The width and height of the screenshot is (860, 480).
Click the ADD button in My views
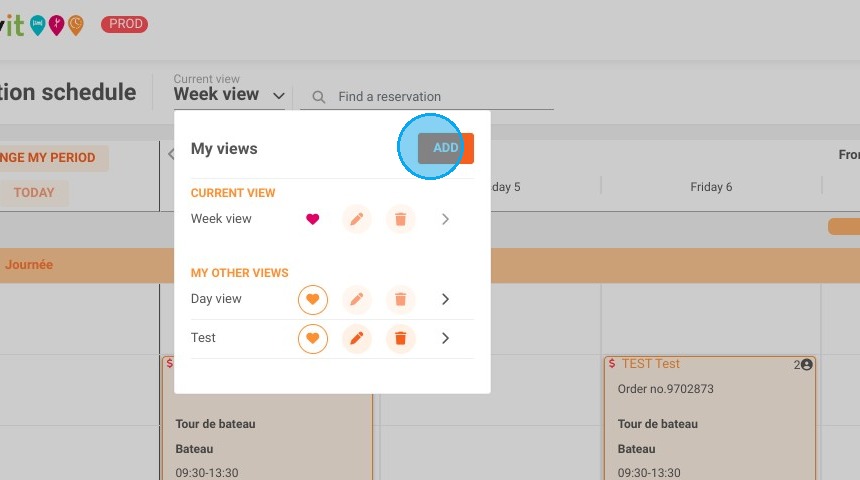[445, 148]
